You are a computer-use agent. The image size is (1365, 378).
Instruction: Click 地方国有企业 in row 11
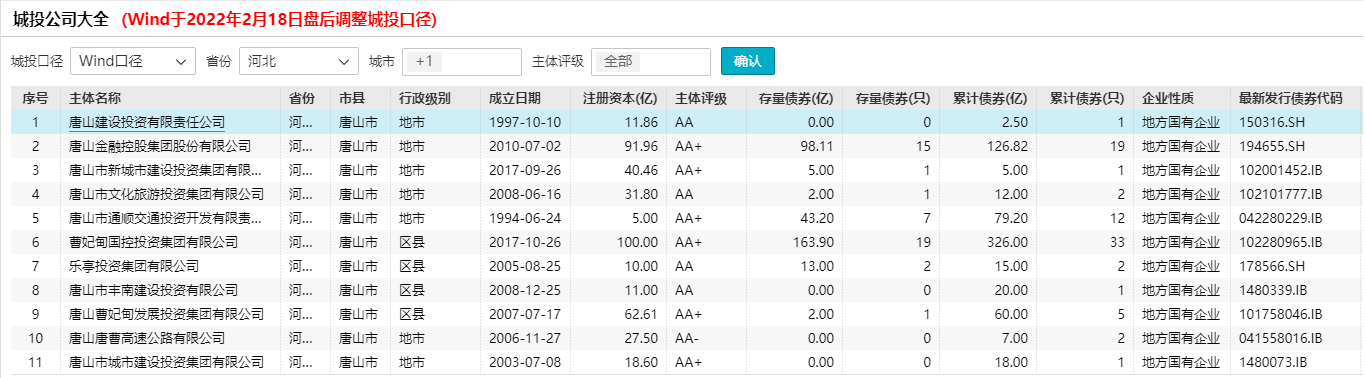pos(1181,362)
